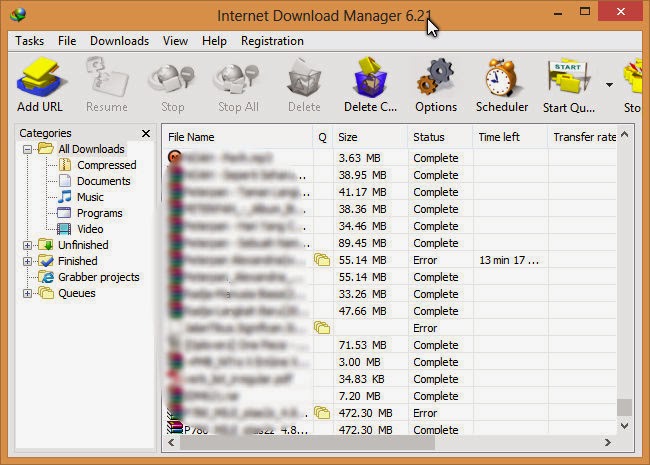
Task: Select the 41.17 MB size cell
Action: pos(362,192)
